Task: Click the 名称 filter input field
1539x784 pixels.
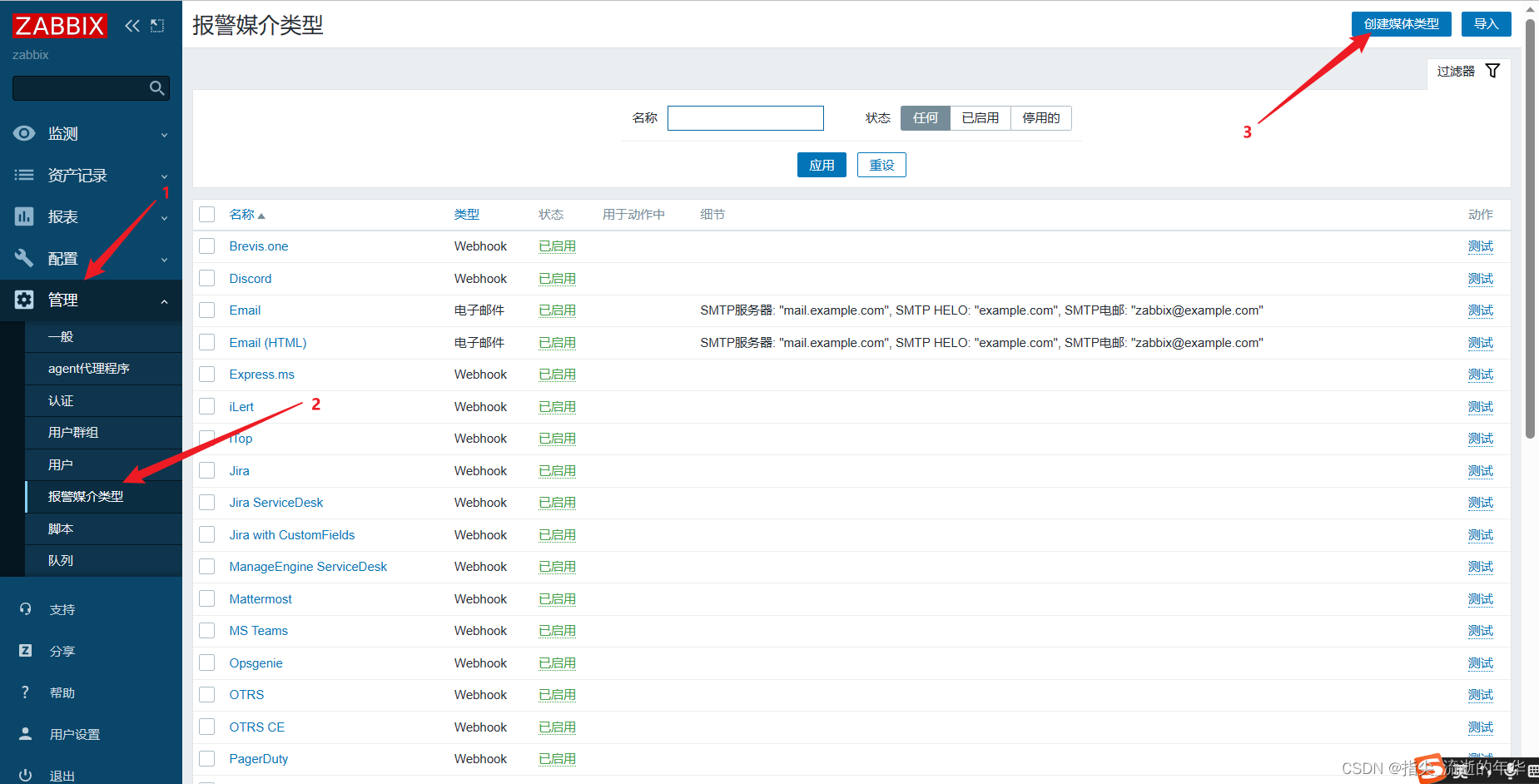Action: [746, 118]
